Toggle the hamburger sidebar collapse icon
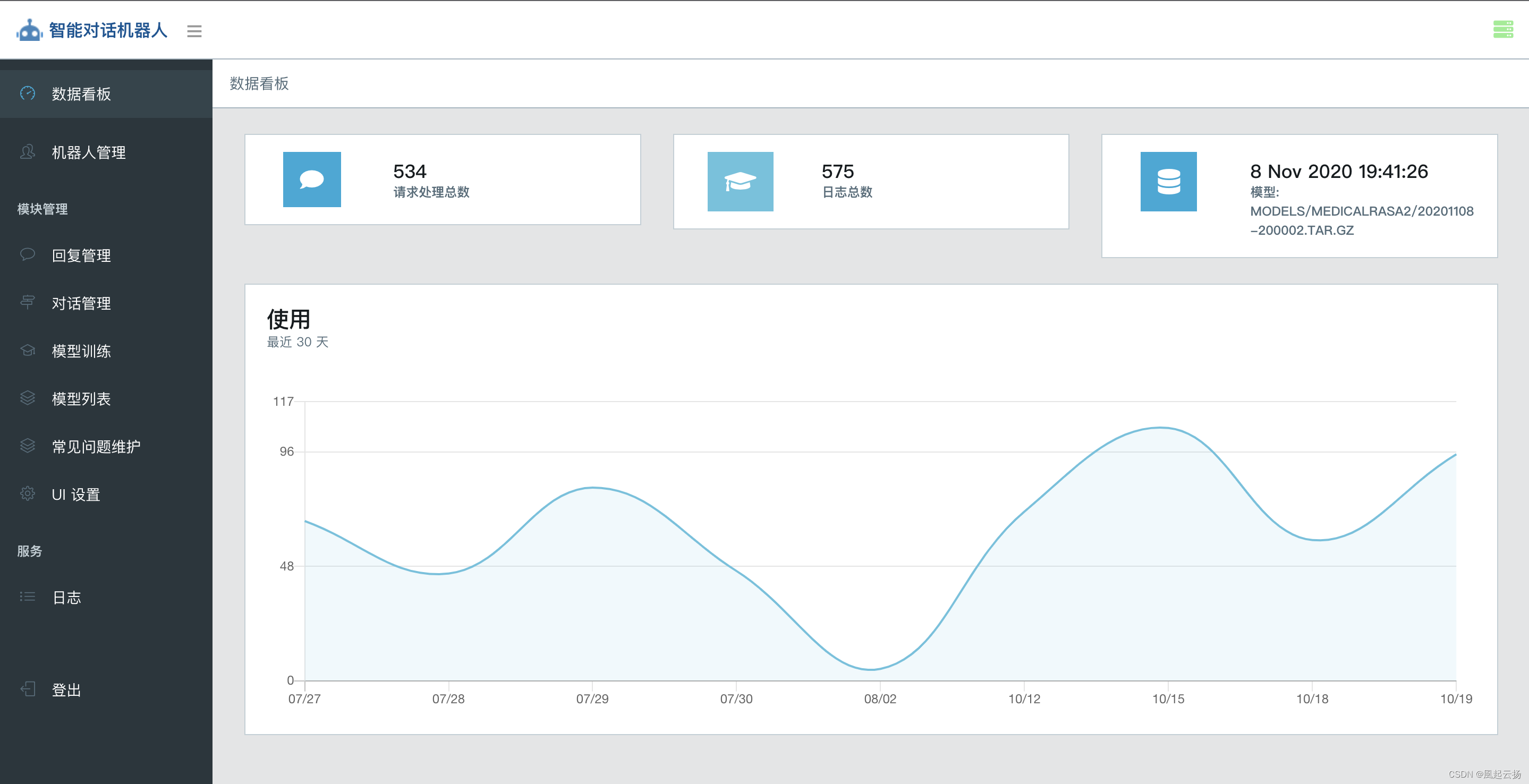The width and height of the screenshot is (1529, 784). [194, 31]
